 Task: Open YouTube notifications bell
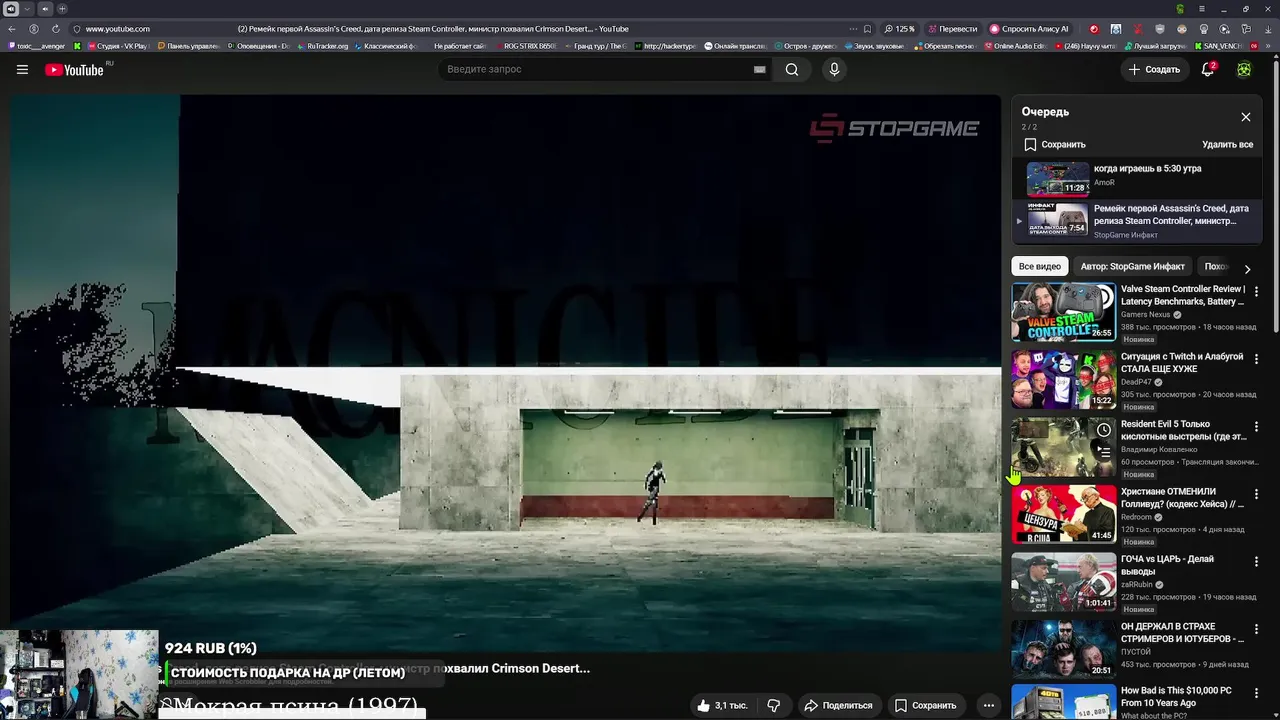click(1208, 69)
